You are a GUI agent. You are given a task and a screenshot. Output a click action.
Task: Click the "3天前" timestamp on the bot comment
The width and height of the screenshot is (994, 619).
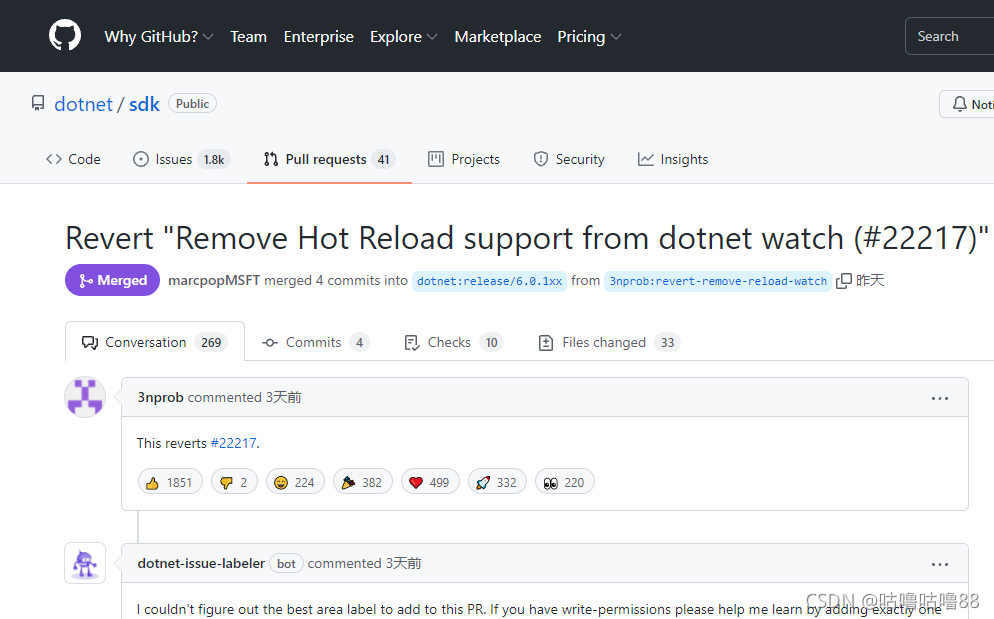403,563
